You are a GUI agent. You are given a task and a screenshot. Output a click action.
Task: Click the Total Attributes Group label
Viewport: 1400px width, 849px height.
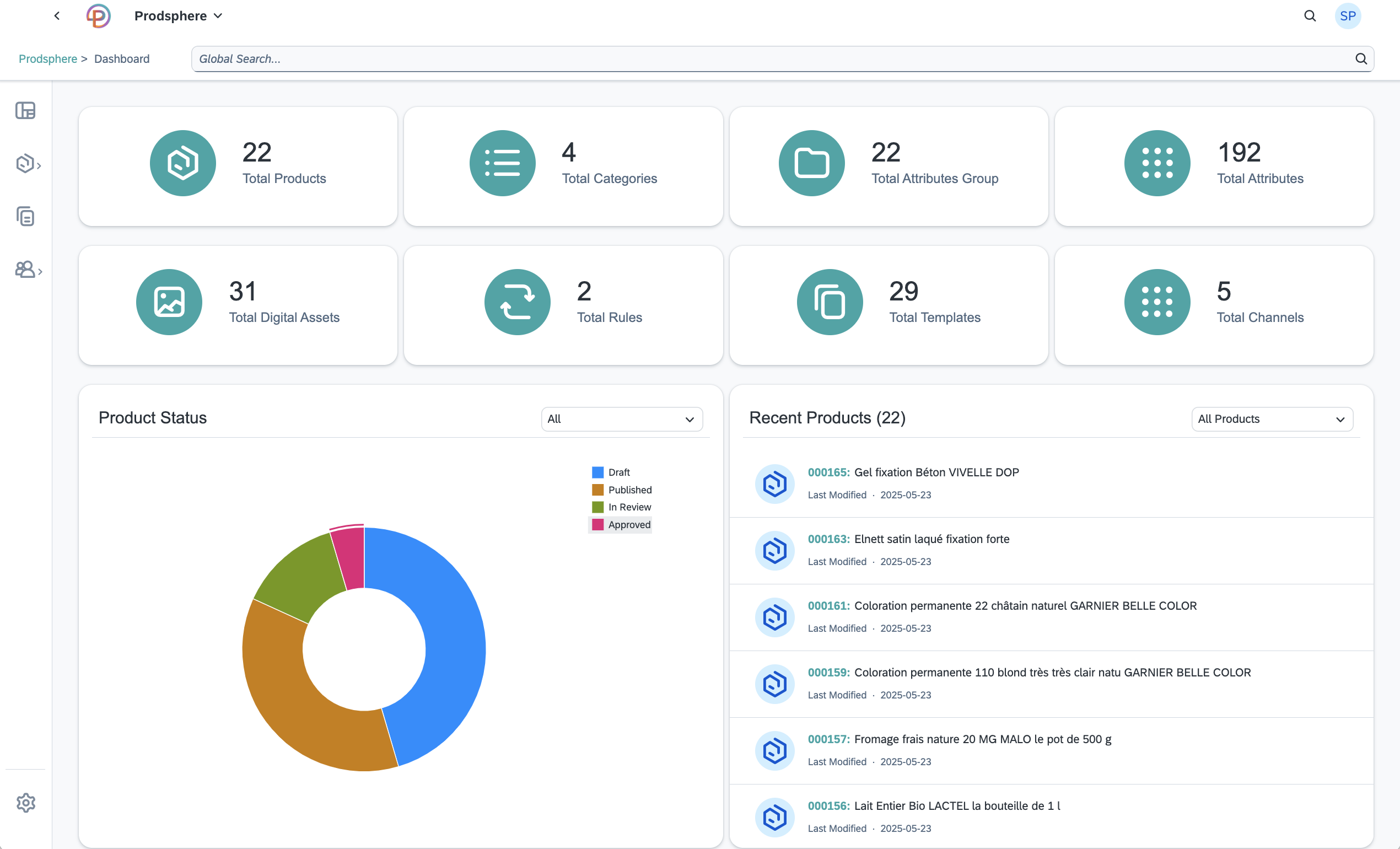(935, 179)
